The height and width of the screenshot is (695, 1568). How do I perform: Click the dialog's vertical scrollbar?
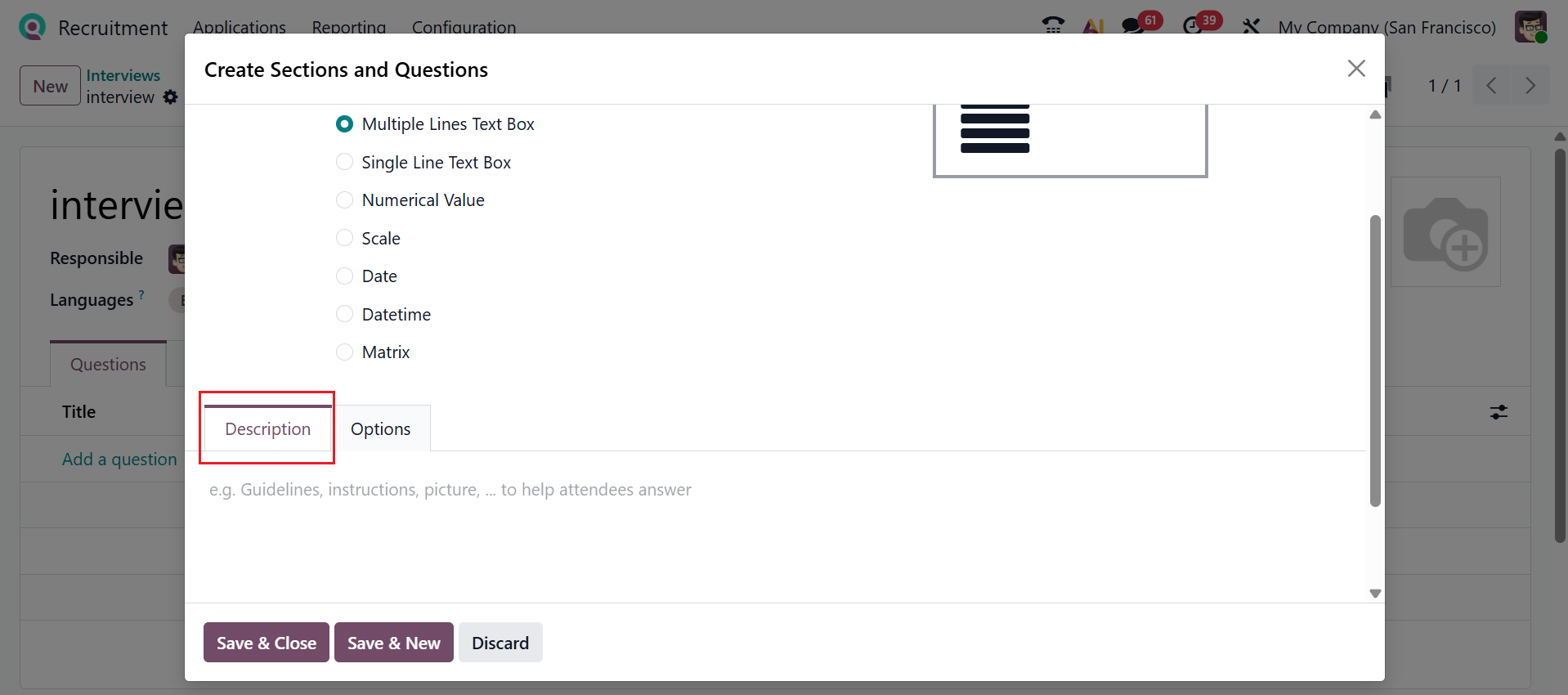tap(1375, 360)
